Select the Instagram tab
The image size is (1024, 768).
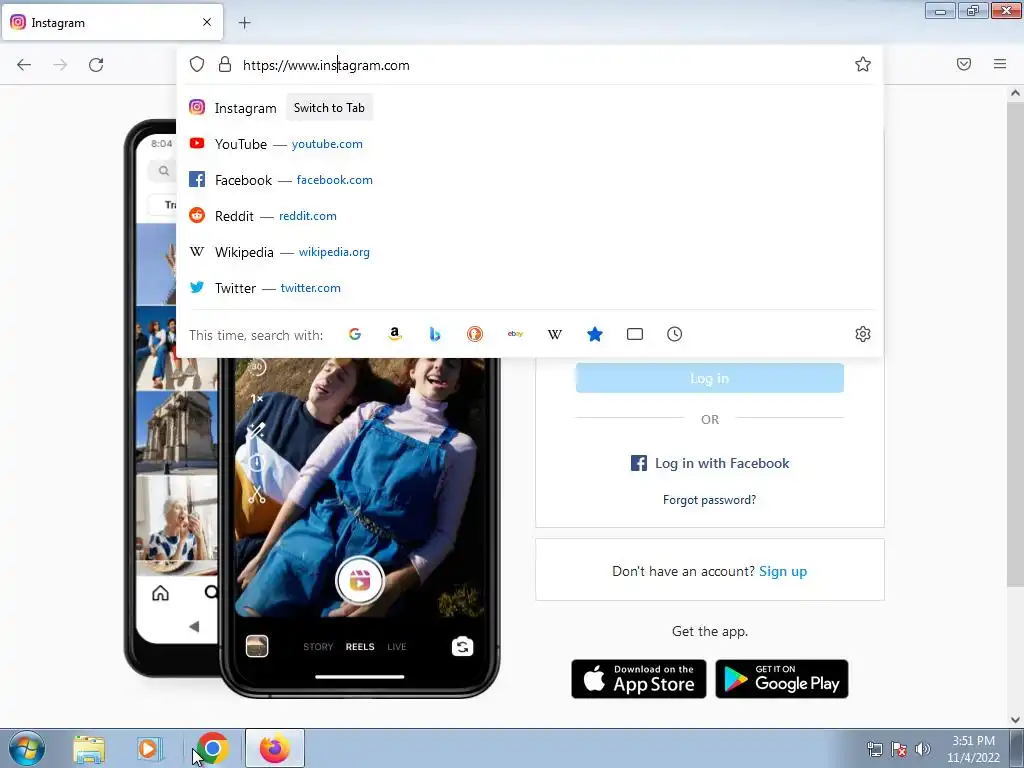(x=112, y=22)
